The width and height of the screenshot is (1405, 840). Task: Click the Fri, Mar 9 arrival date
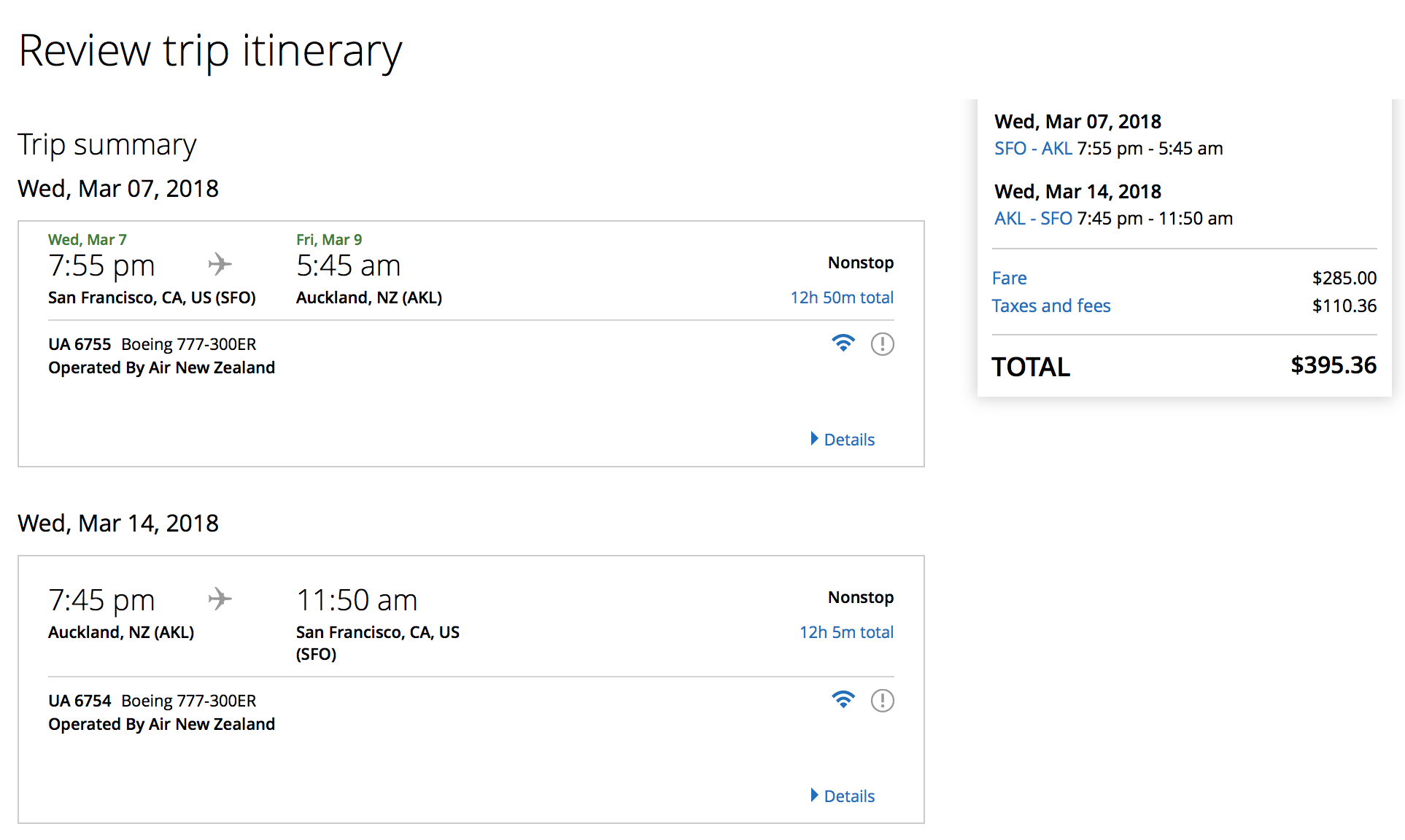329,240
